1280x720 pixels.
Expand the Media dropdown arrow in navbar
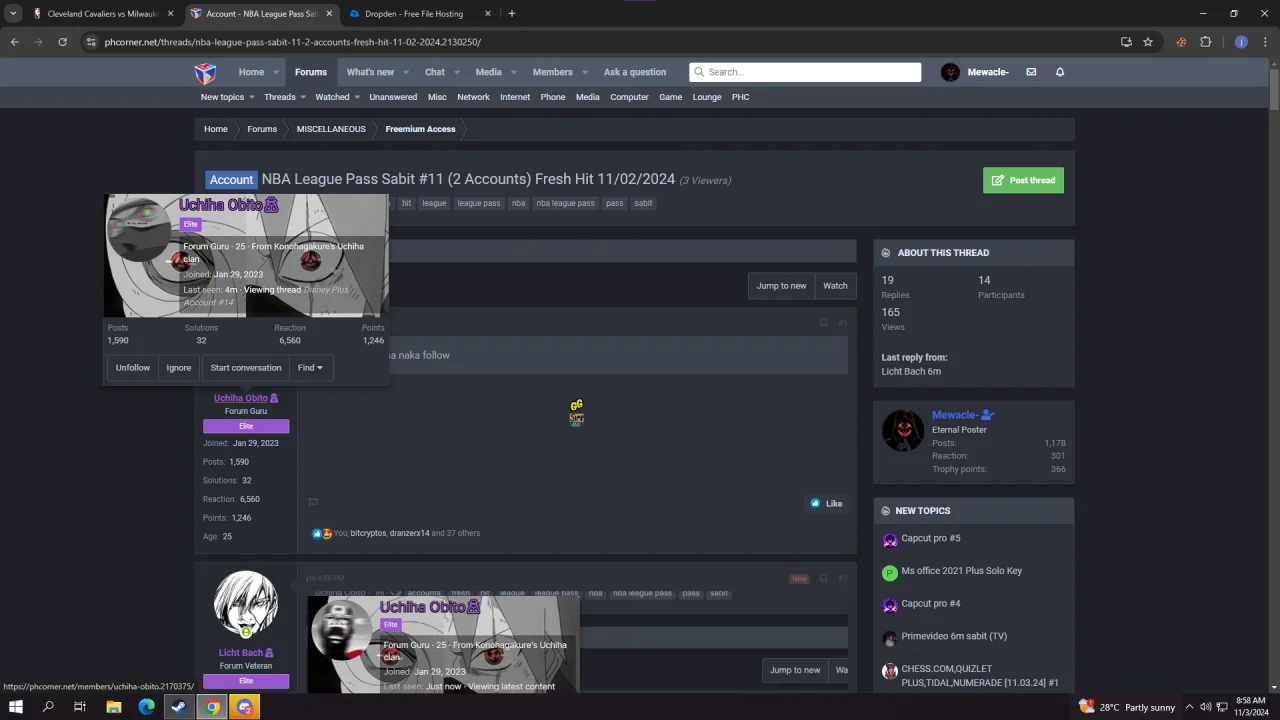(x=513, y=72)
